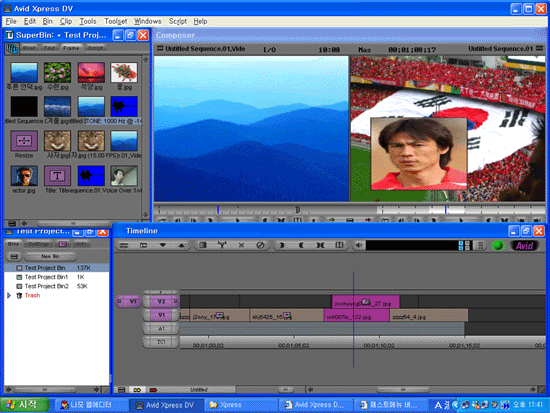Select Test Project Bin2 row
550x413 pixels.
tap(56, 286)
